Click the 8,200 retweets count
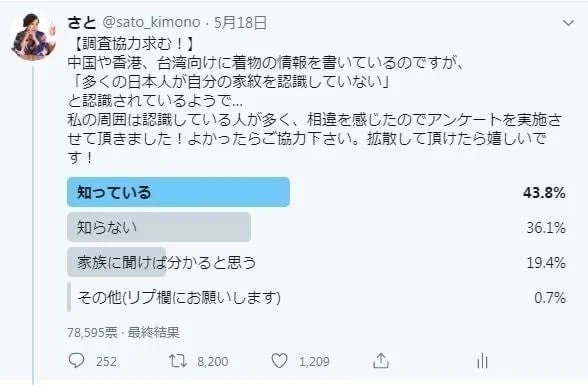 point(213,362)
